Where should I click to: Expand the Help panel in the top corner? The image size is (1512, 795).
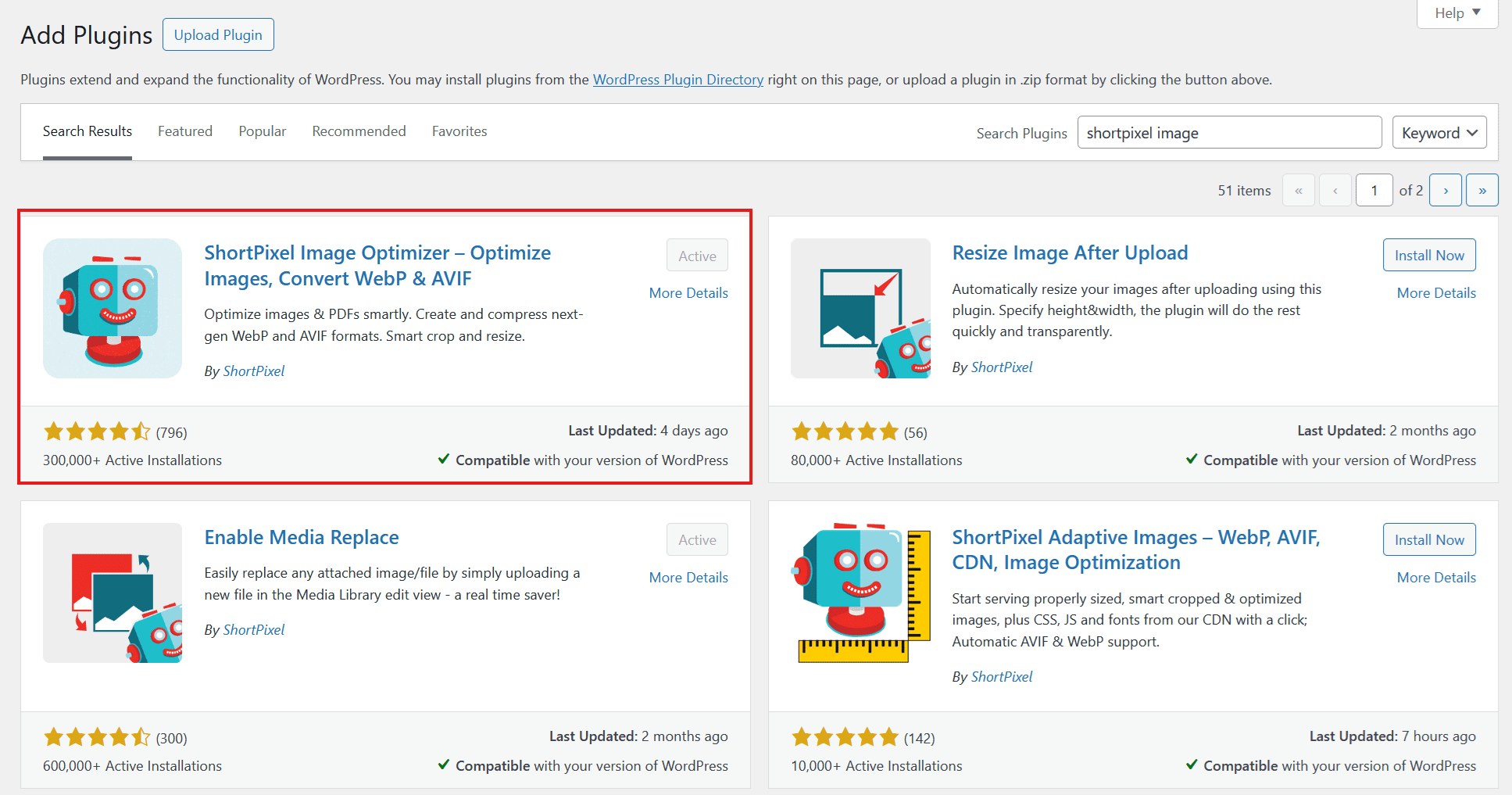tap(1456, 13)
